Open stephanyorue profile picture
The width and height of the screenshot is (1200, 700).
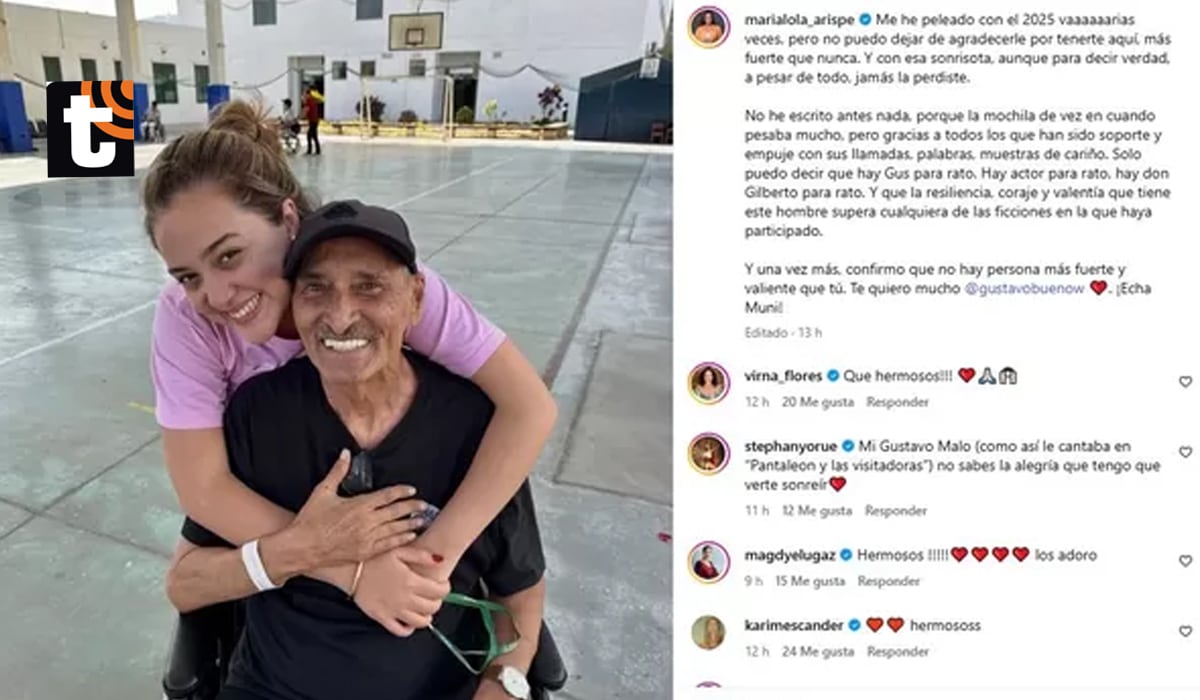tap(708, 453)
